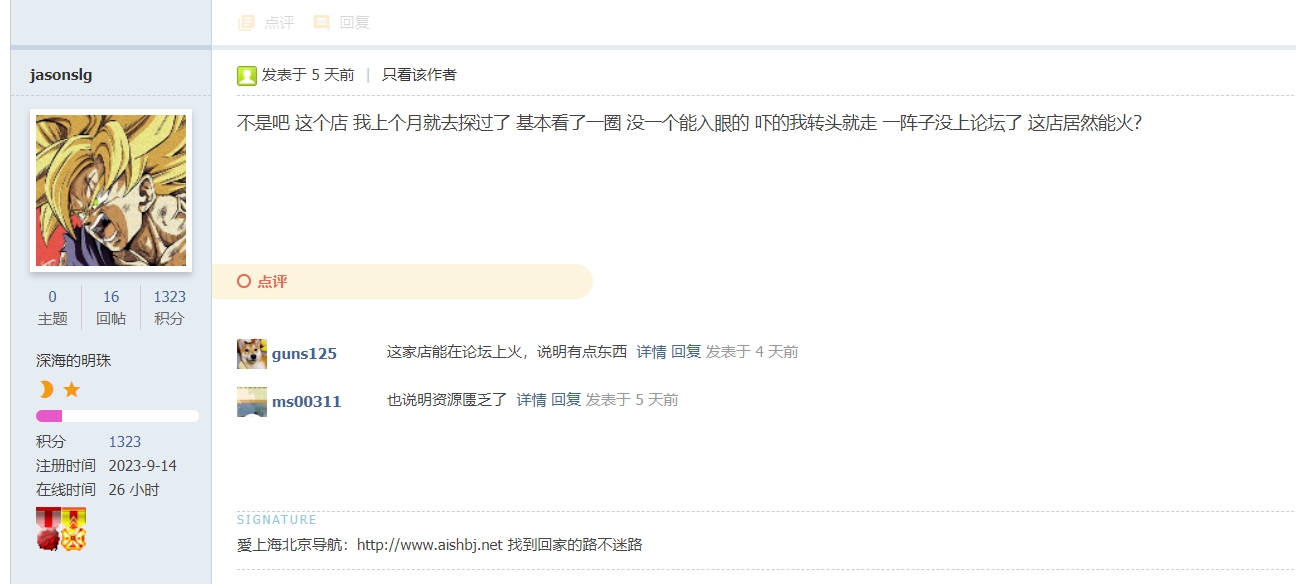Click the crescent moon rank icon

[46, 389]
